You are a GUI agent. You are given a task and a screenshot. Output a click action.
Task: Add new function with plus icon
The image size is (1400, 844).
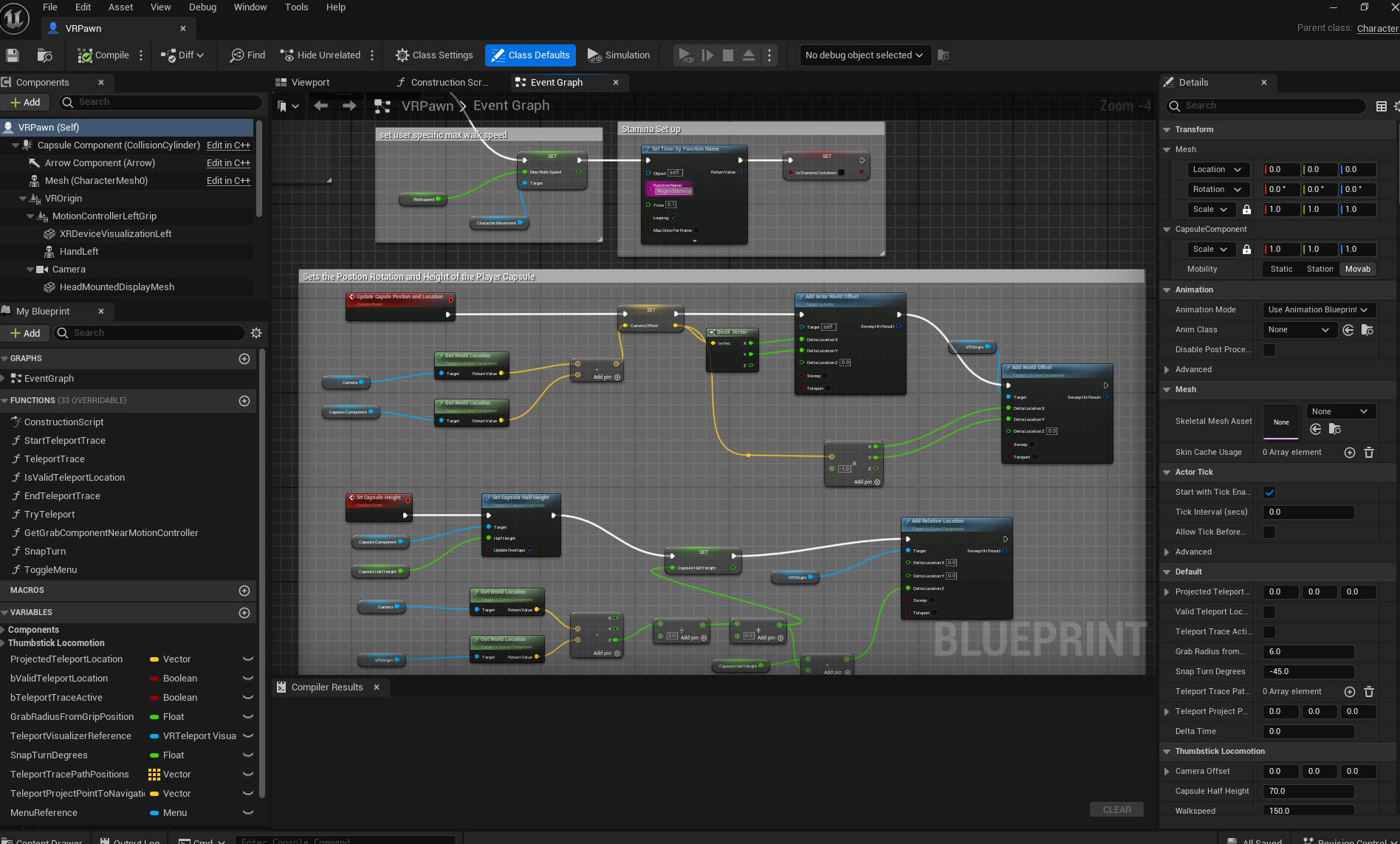click(x=244, y=401)
